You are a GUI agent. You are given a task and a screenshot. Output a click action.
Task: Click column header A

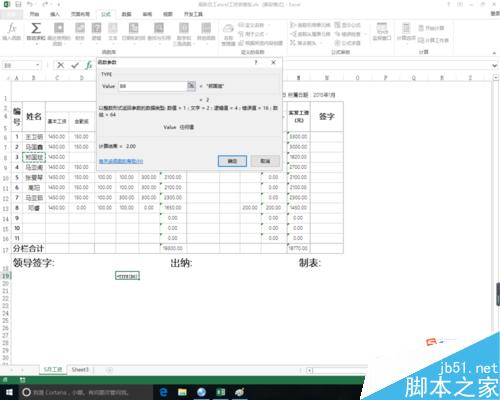[16, 78]
